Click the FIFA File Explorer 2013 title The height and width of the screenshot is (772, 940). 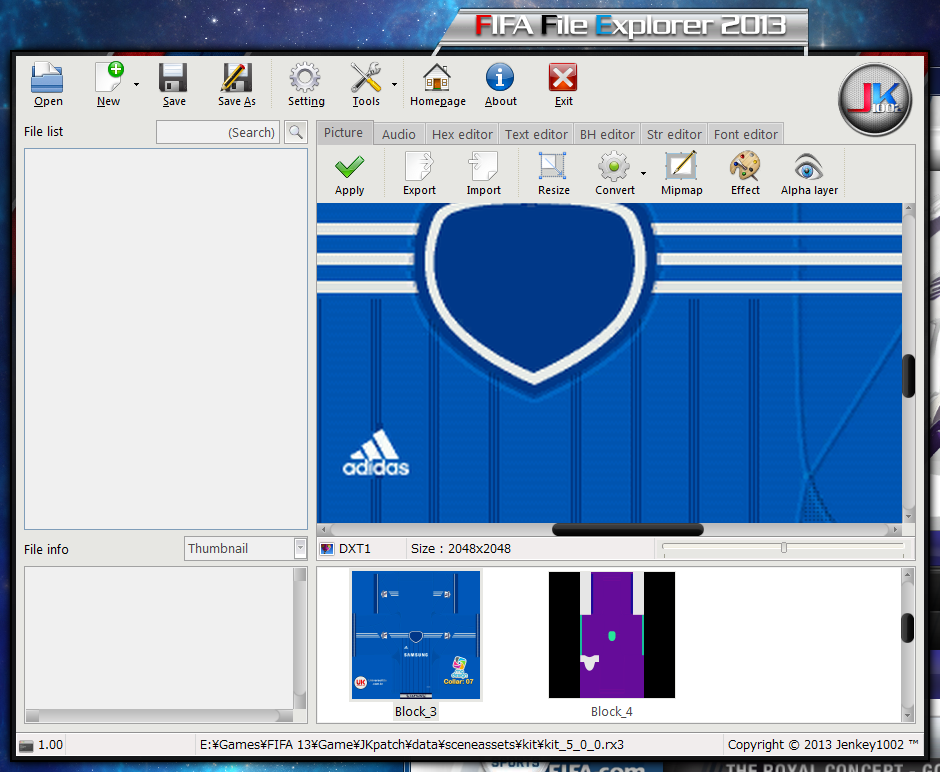tap(630, 26)
